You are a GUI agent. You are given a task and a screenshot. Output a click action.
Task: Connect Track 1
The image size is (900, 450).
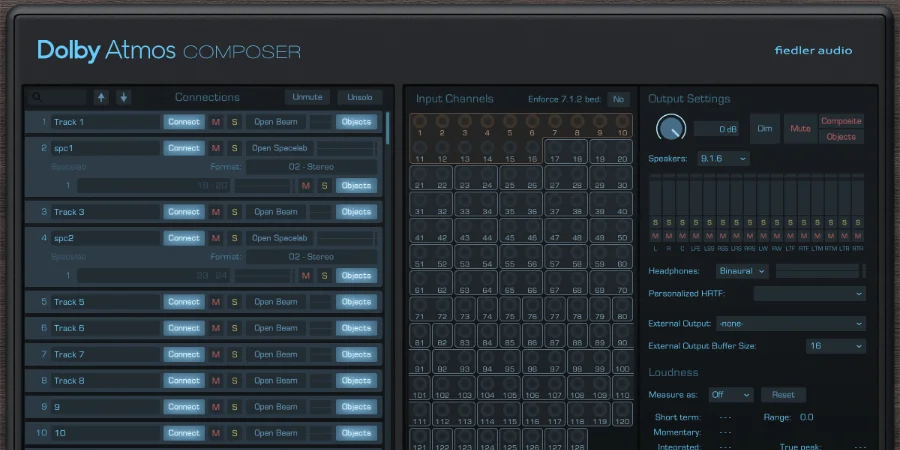coord(184,122)
